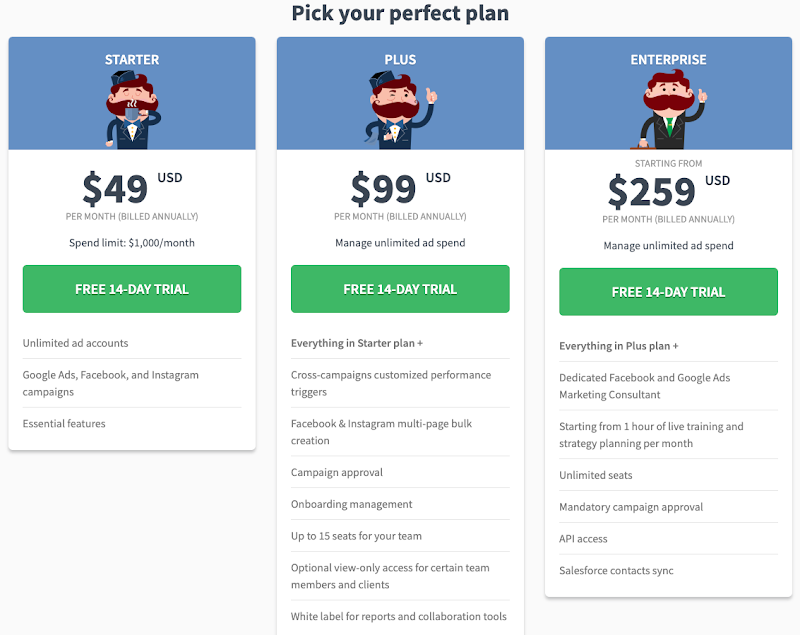Select the PLUS plan header
800x635 pixels.
tap(400, 60)
